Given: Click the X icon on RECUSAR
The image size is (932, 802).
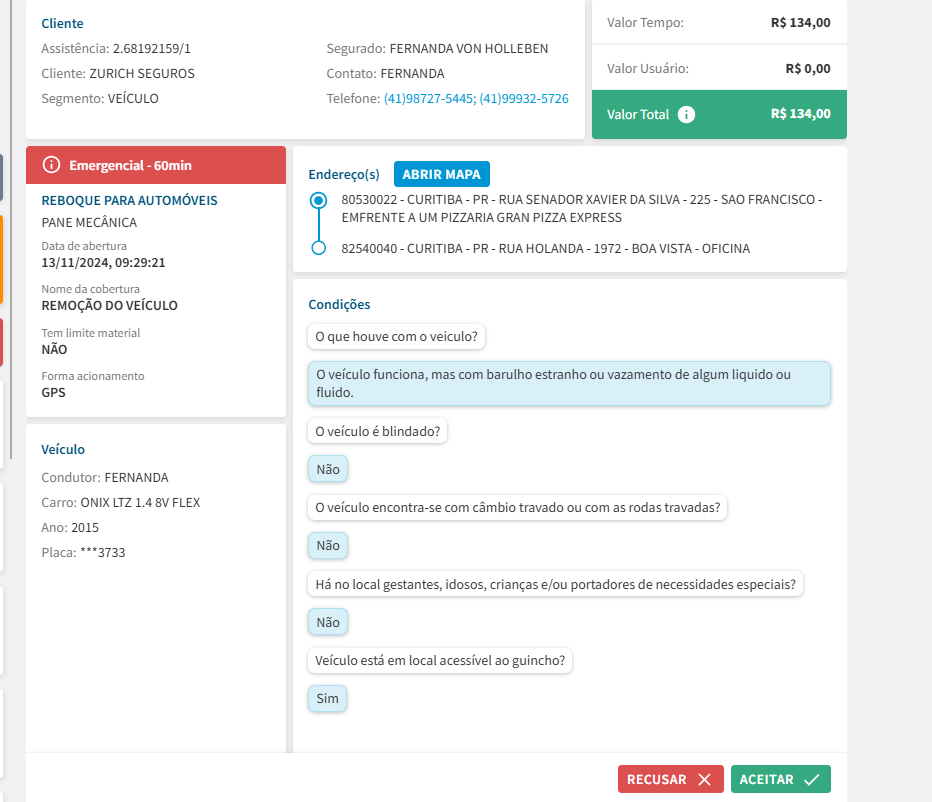Looking at the screenshot, I should pos(704,779).
